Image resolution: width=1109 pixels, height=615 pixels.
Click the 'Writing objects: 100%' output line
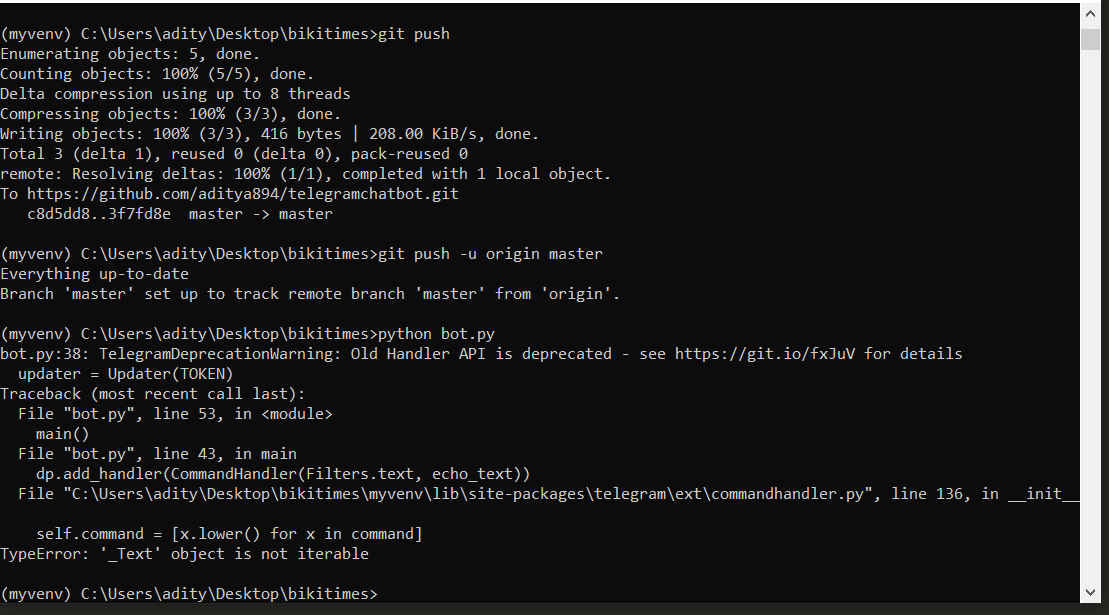[x=269, y=134]
